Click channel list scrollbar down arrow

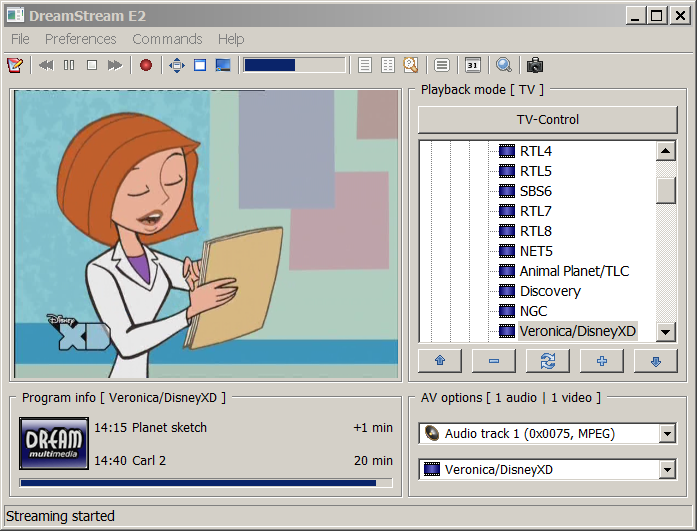click(665, 331)
